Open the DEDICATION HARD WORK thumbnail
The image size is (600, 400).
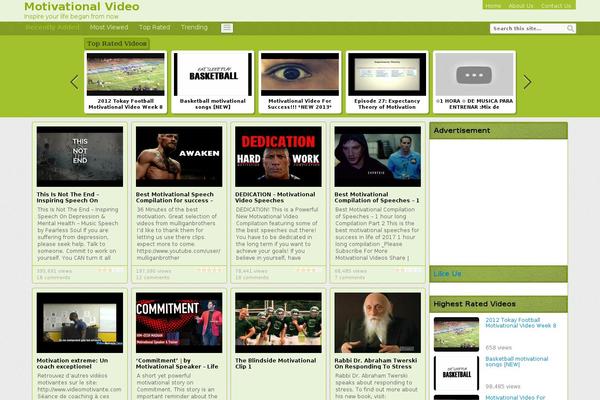[279, 157]
